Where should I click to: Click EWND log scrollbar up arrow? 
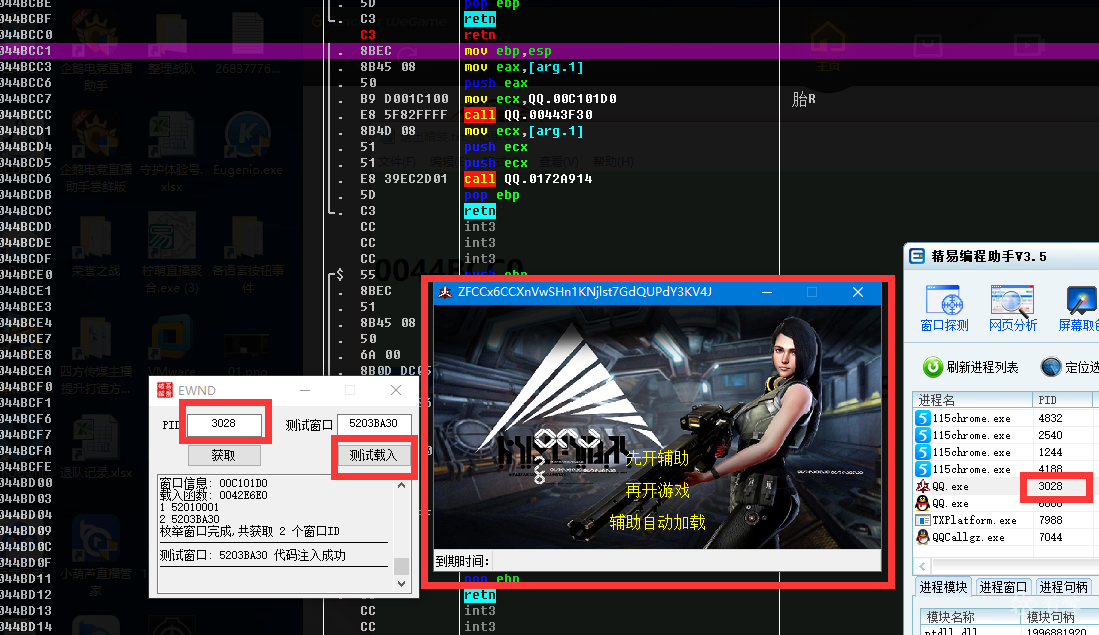(x=402, y=485)
